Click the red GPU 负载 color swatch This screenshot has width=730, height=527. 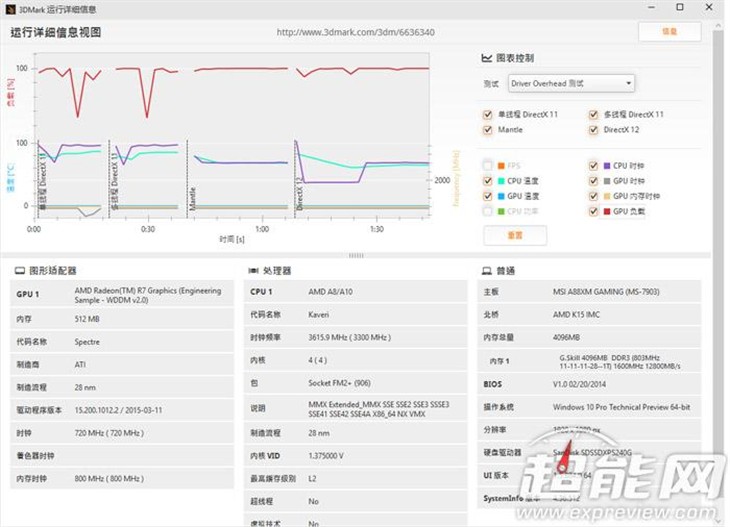pyautogui.click(x=607, y=211)
